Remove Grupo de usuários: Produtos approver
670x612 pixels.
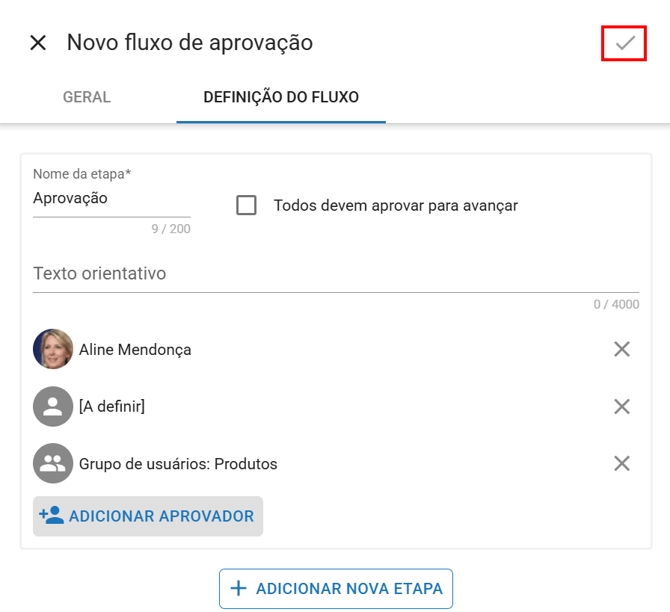[622, 463]
